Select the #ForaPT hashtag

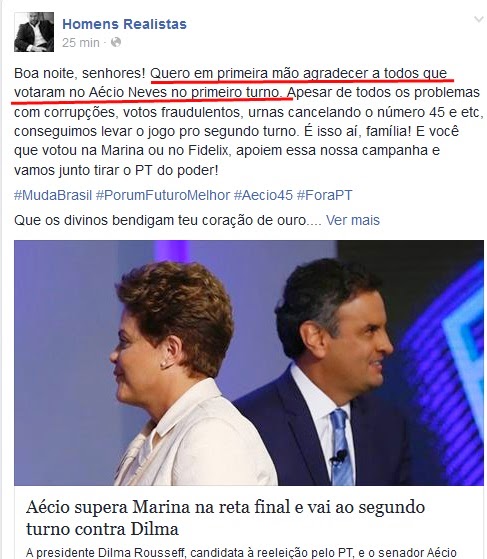(324, 195)
